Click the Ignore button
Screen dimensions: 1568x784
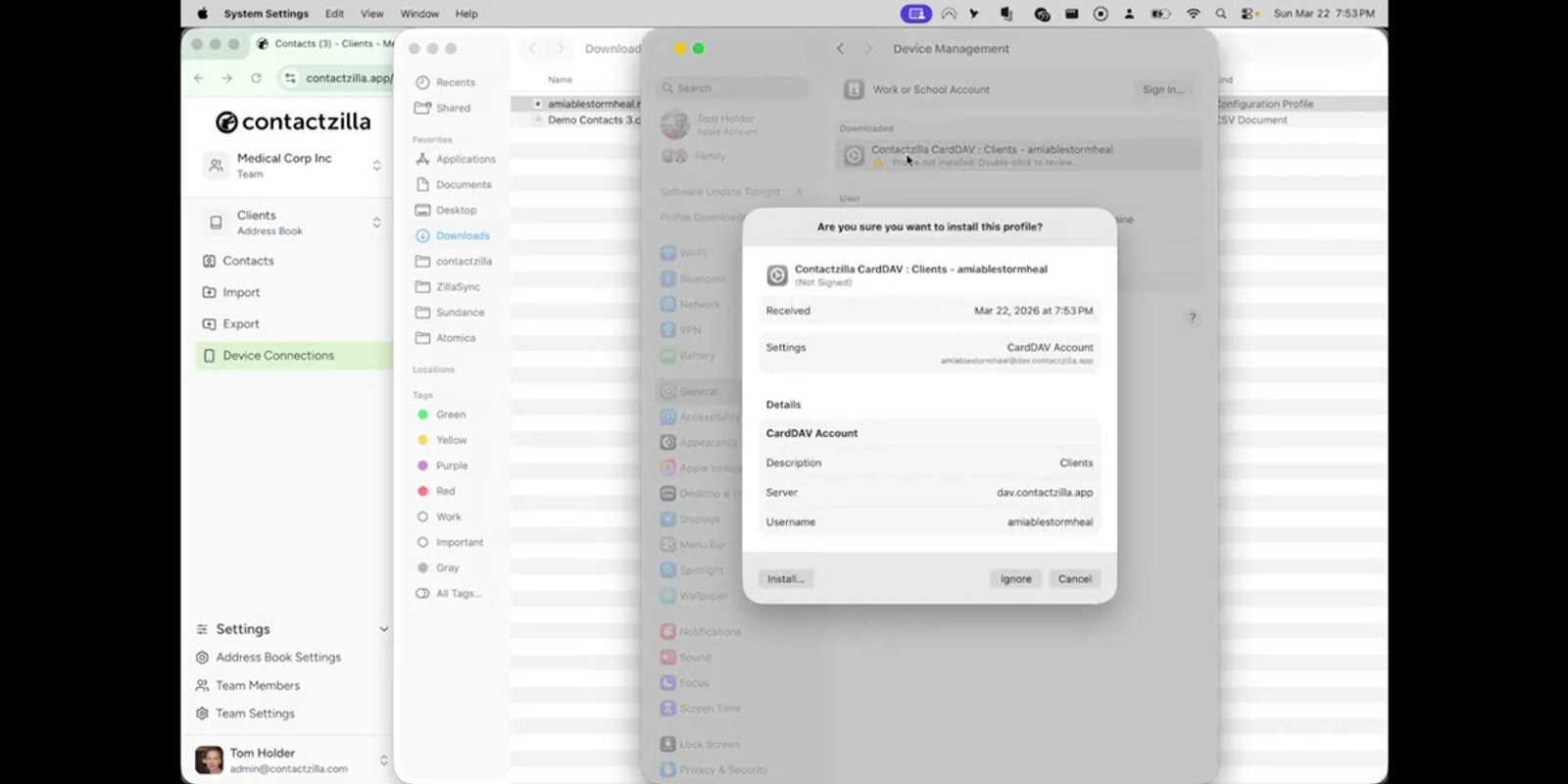[x=1015, y=579]
